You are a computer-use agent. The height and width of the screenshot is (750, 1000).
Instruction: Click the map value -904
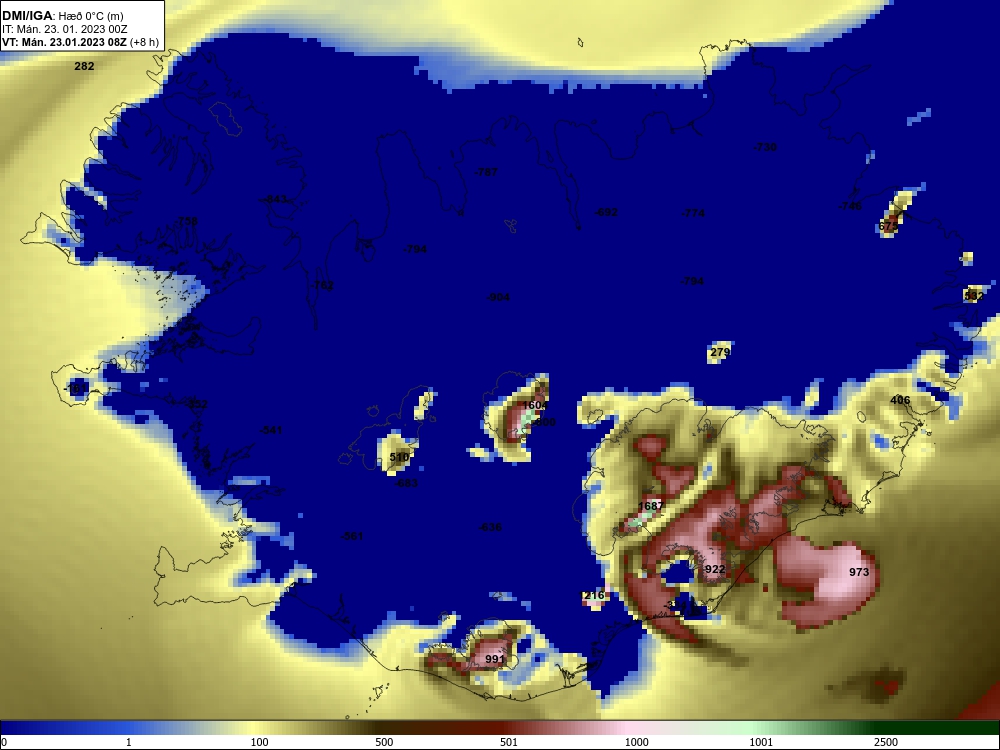tap(498, 297)
